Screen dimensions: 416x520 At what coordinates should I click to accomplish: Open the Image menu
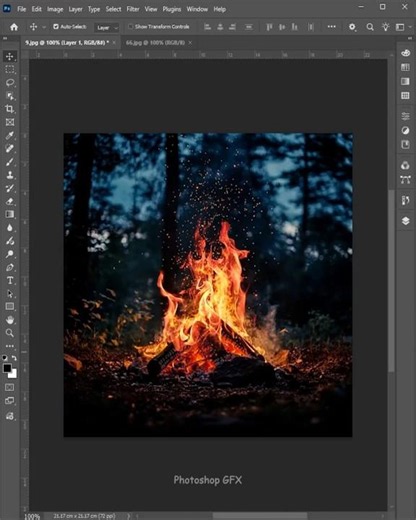pyautogui.click(x=55, y=9)
